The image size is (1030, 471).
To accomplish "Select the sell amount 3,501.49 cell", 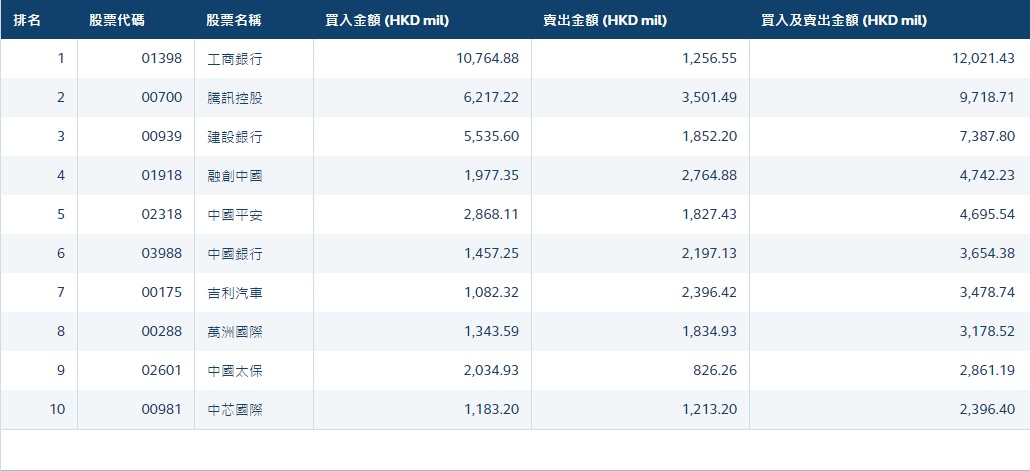I will (709, 98).
